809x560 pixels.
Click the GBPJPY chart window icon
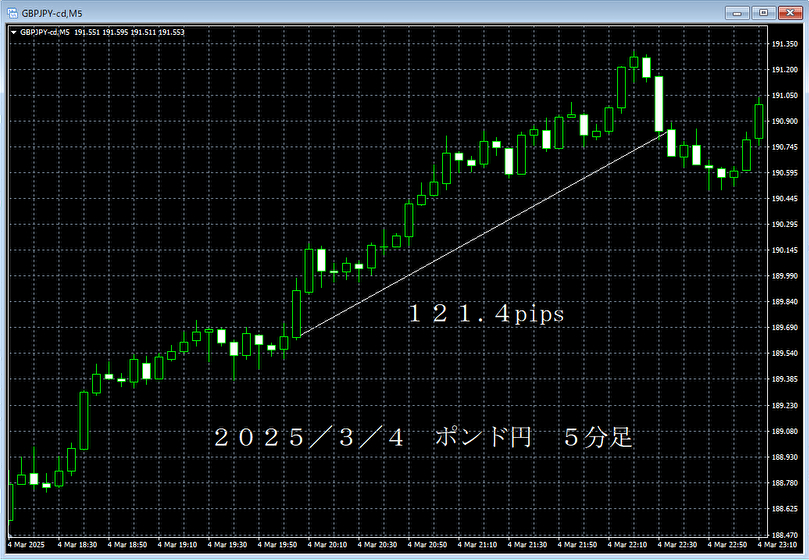click(12, 13)
